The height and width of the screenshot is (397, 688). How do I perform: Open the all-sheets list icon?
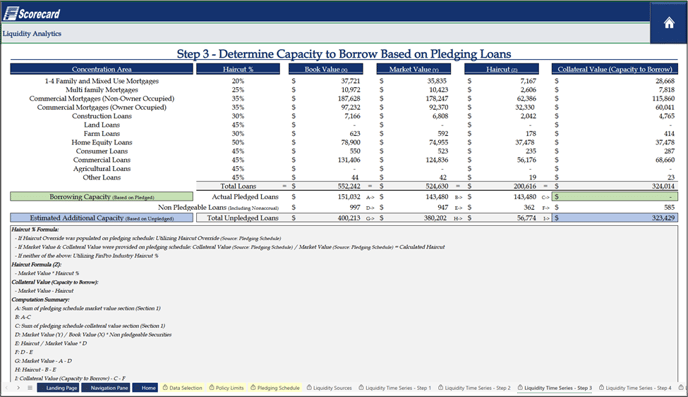pyautogui.click(x=30, y=388)
